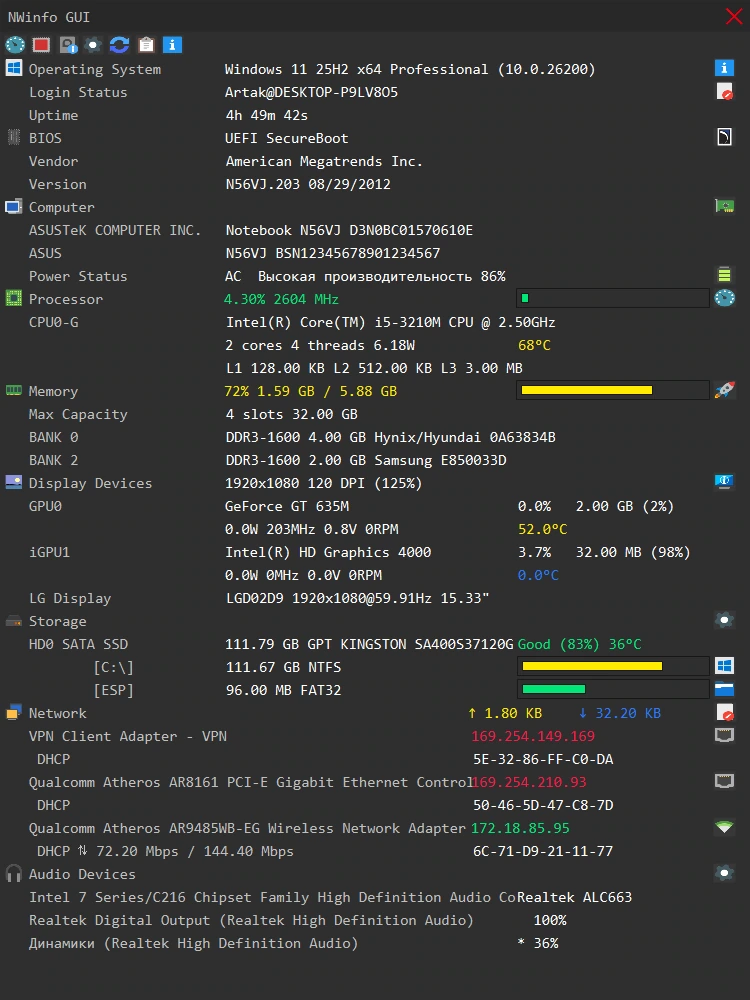Click the Processor usage progress bar
The height and width of the screenshot is (1000, 750).
(x=613, y=298)
